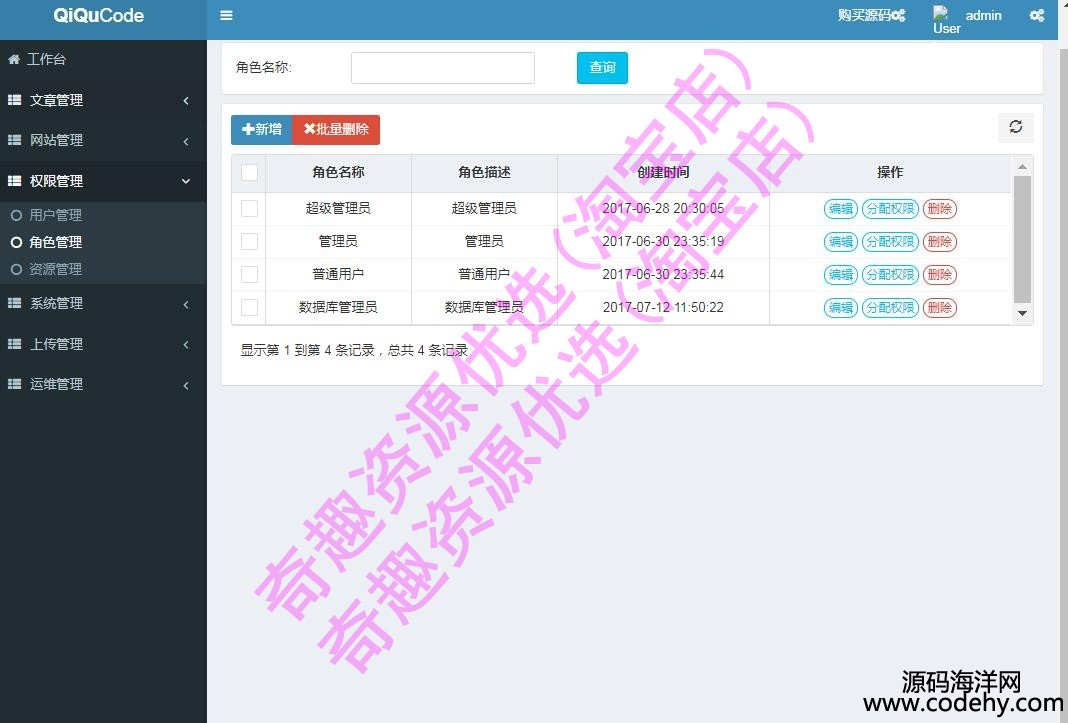Click circle icon beside 用户管理
Image resolution: width=1068 pixels, height=723 pixels.
pos(16,215)
